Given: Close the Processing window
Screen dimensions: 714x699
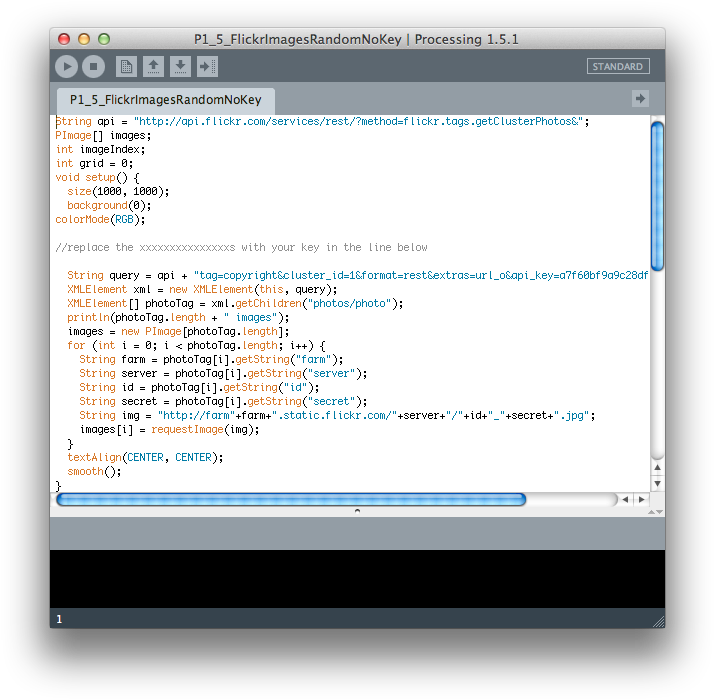Looking at the screenshot, I should (64, 39).
